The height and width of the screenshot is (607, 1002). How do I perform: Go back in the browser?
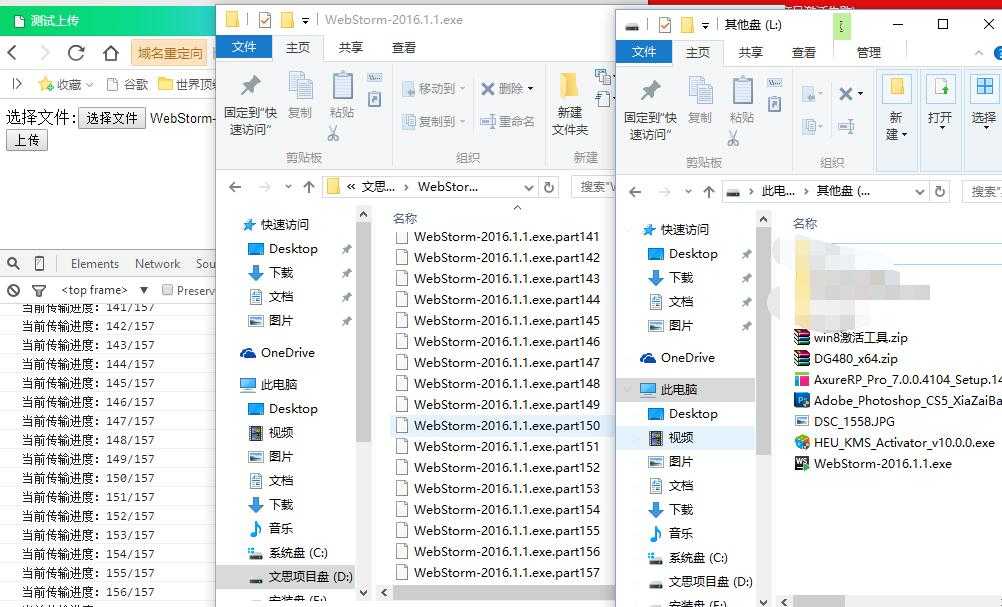click(12, 52)
